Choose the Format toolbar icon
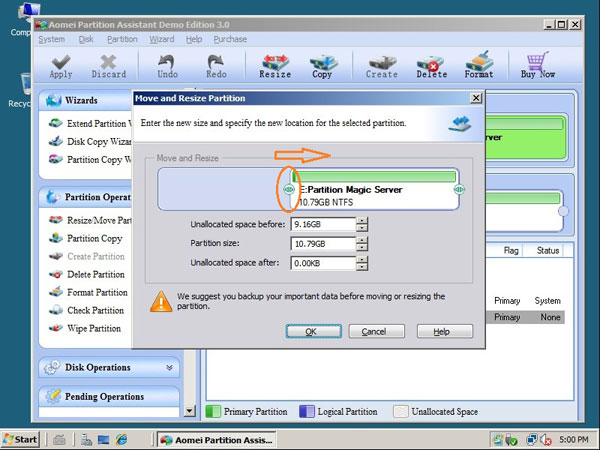Viewport: 600px width, 450px height. [x=479, y=66]
